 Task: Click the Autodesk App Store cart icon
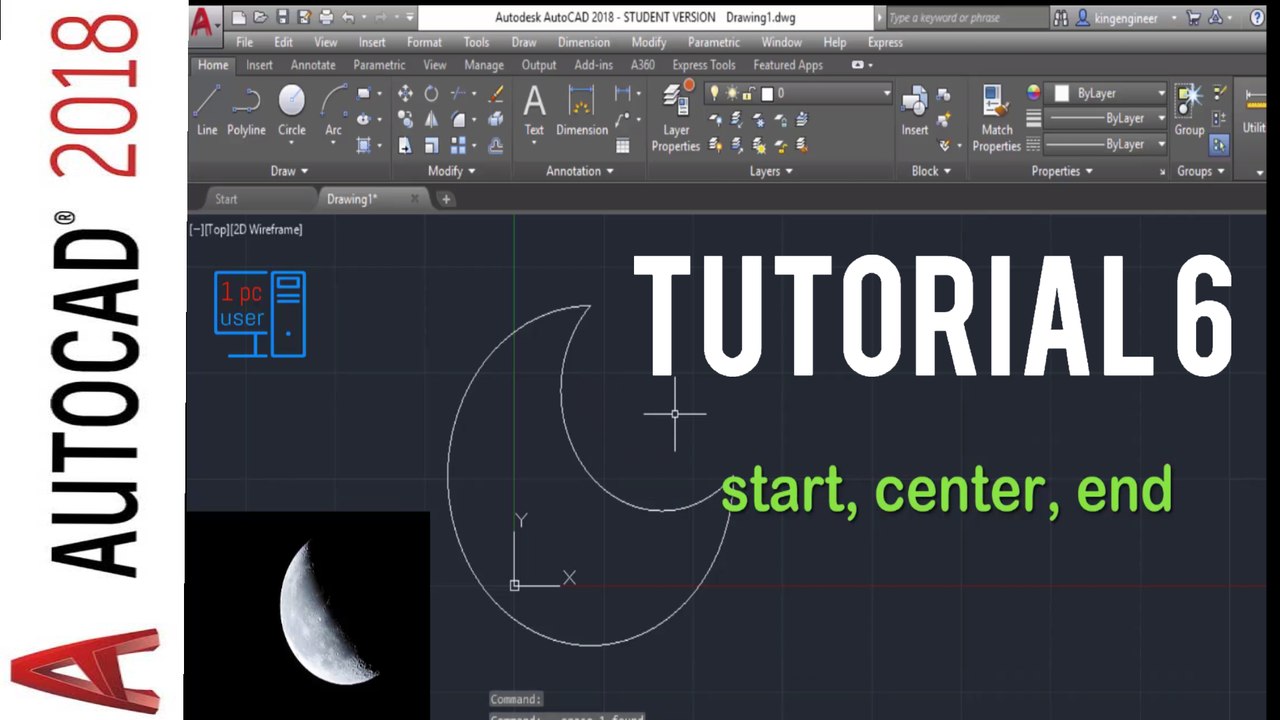coord(1192,17)
